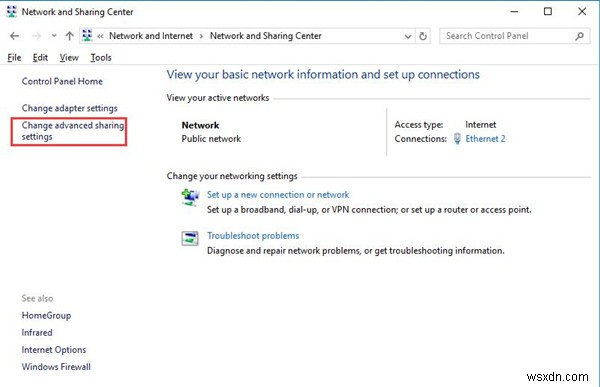Screen dimensions: 600x387
Task: Click the Network and Sharing Center breadcrumb
Action: (x=266, y=36)
